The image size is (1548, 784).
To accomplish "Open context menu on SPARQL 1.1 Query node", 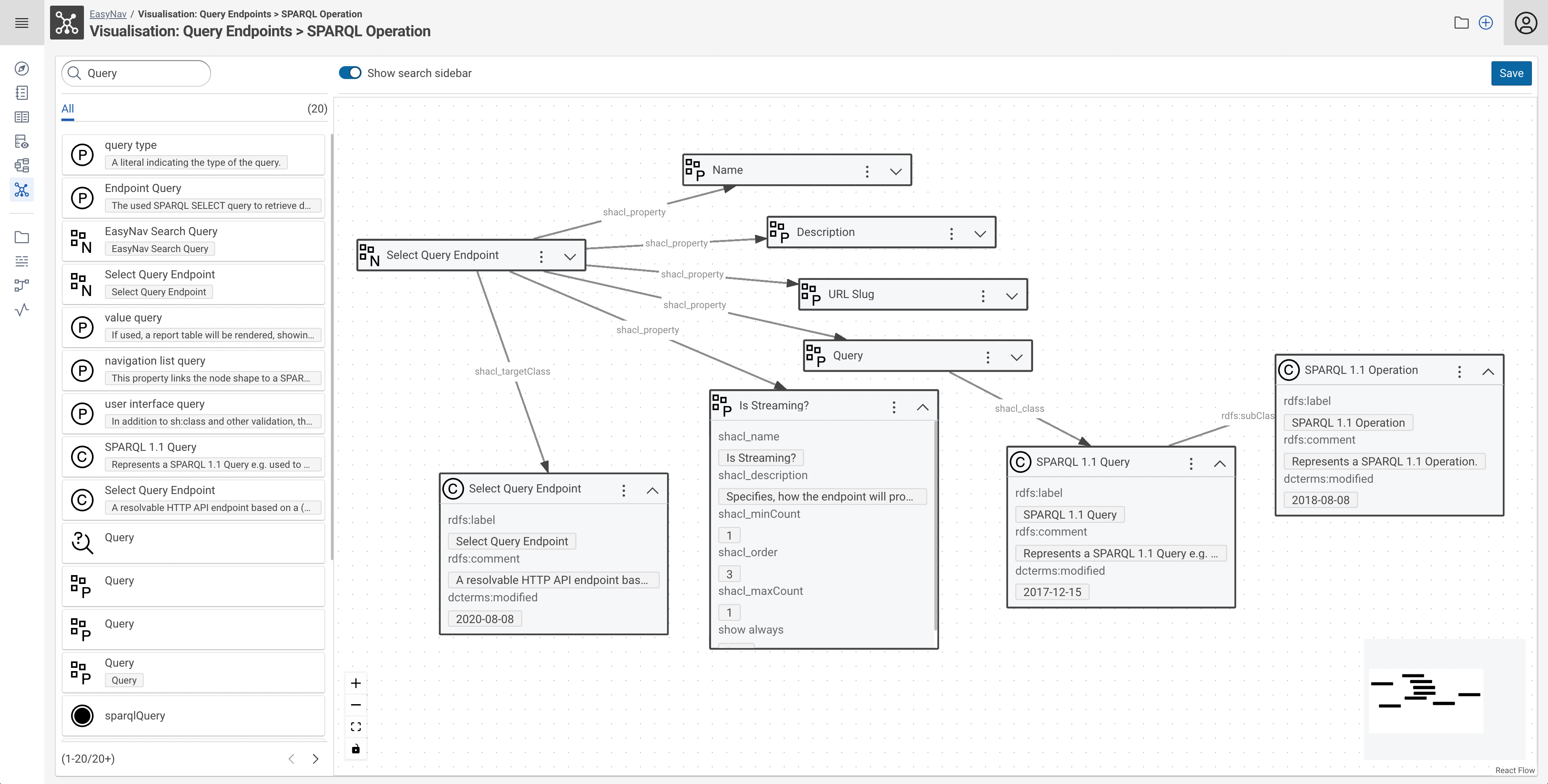I will coord(1191,462).
